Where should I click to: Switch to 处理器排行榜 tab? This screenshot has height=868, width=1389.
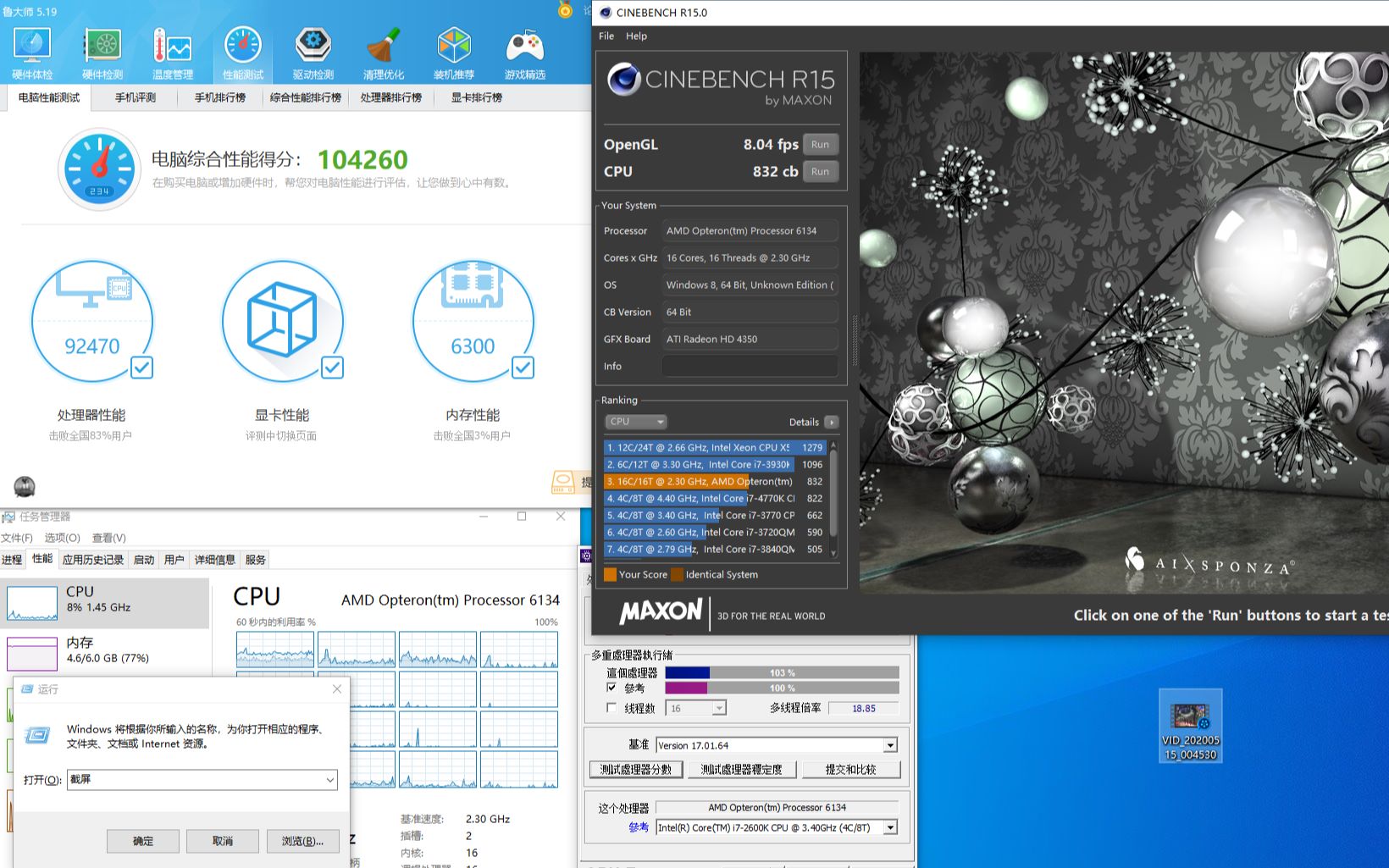pyautogui.click(x=391, y=98)
